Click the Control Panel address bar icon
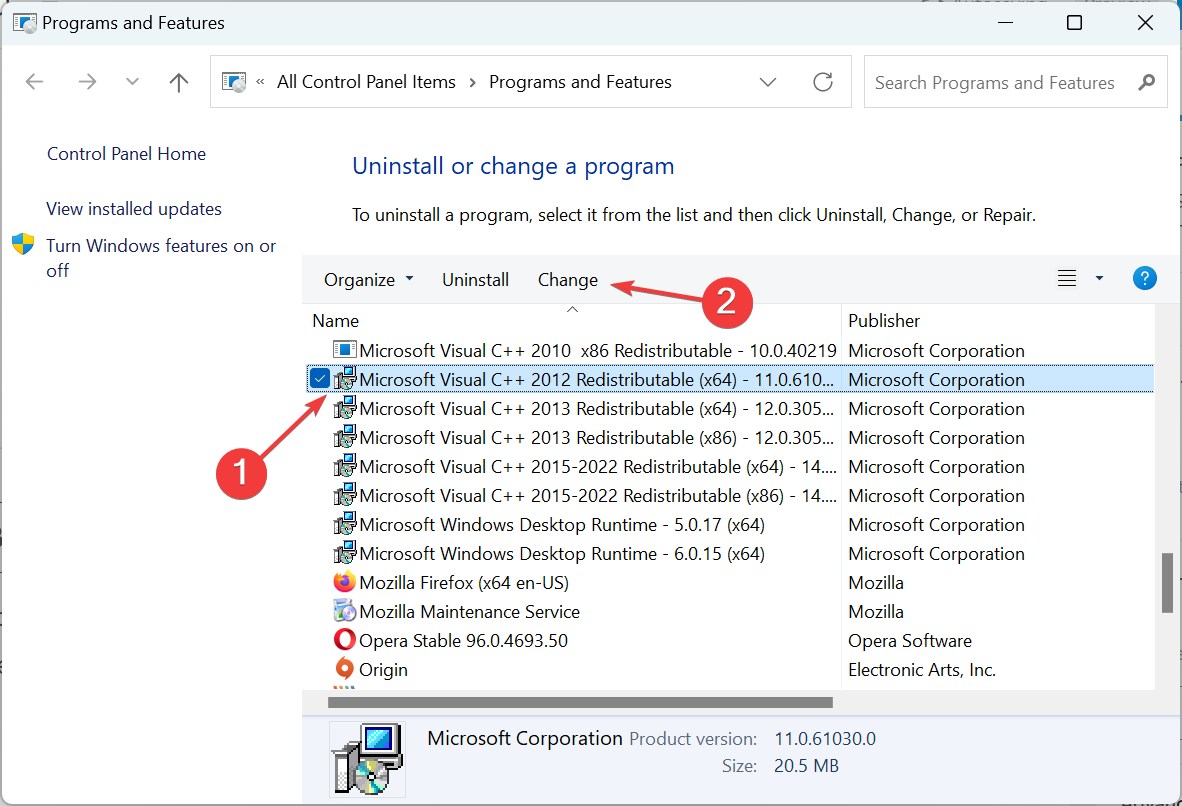 coord(234,81)
